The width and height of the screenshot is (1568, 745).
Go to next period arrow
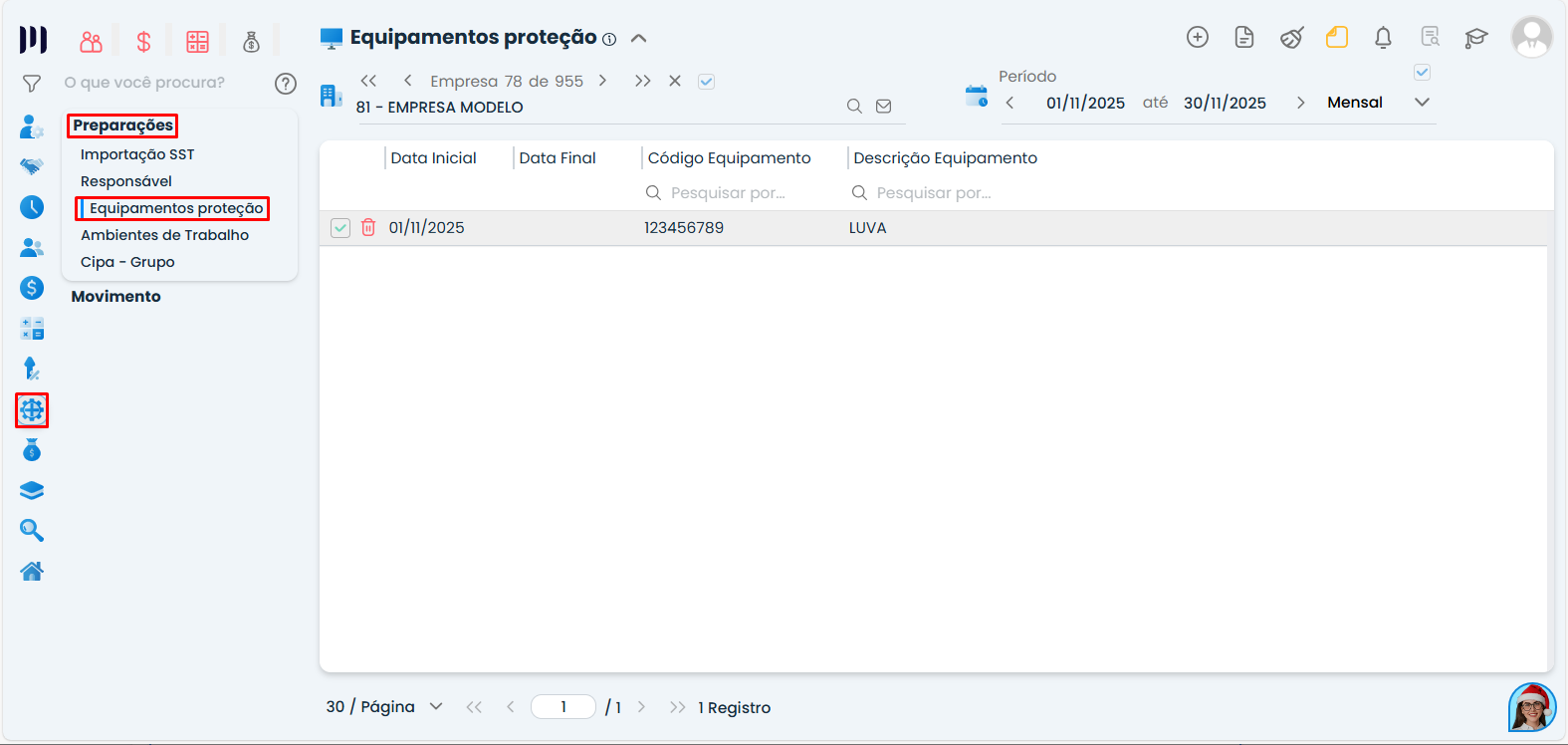point(1300,103)
